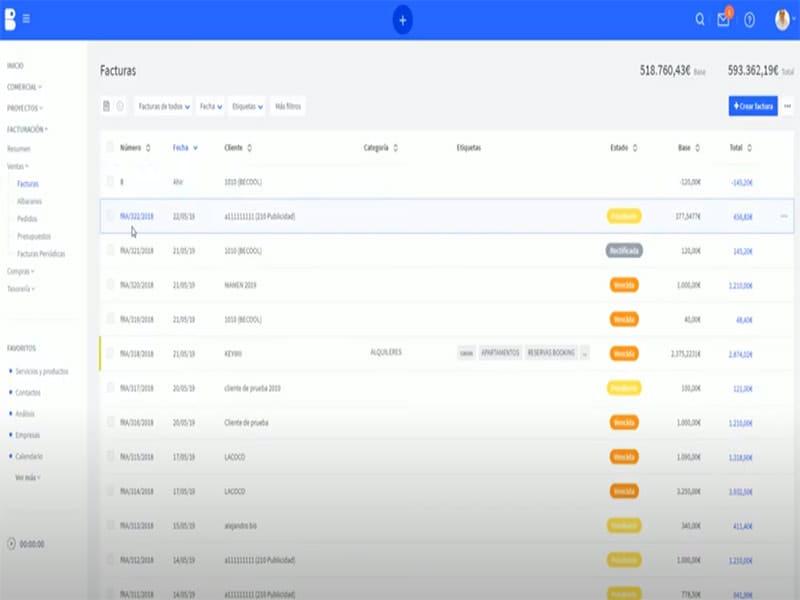Open the Análisis favorite link
Image resolution: width=800 pixels, height=600 pixels.
(25, 414)
